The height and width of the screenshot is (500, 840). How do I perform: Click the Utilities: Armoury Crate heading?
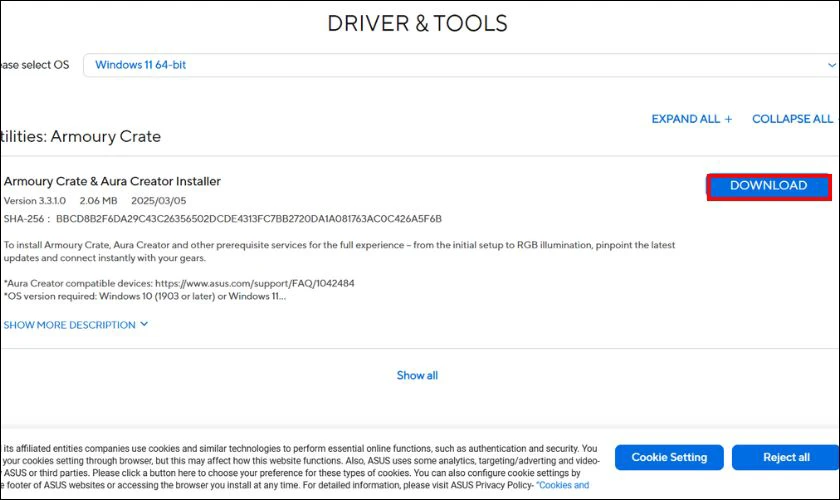coord(80,136)
